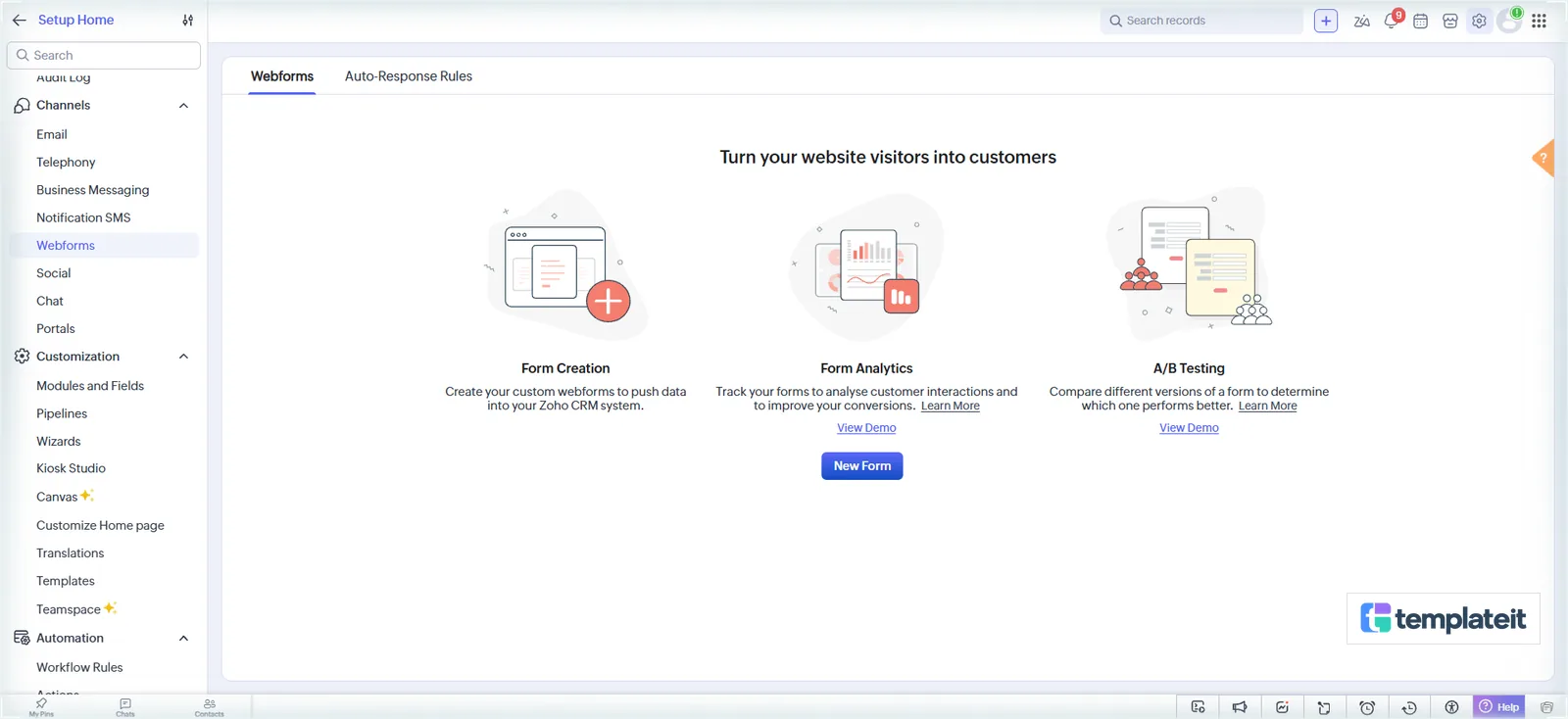
Task: Click the New Form button
Action: click(x=862, y=466)
